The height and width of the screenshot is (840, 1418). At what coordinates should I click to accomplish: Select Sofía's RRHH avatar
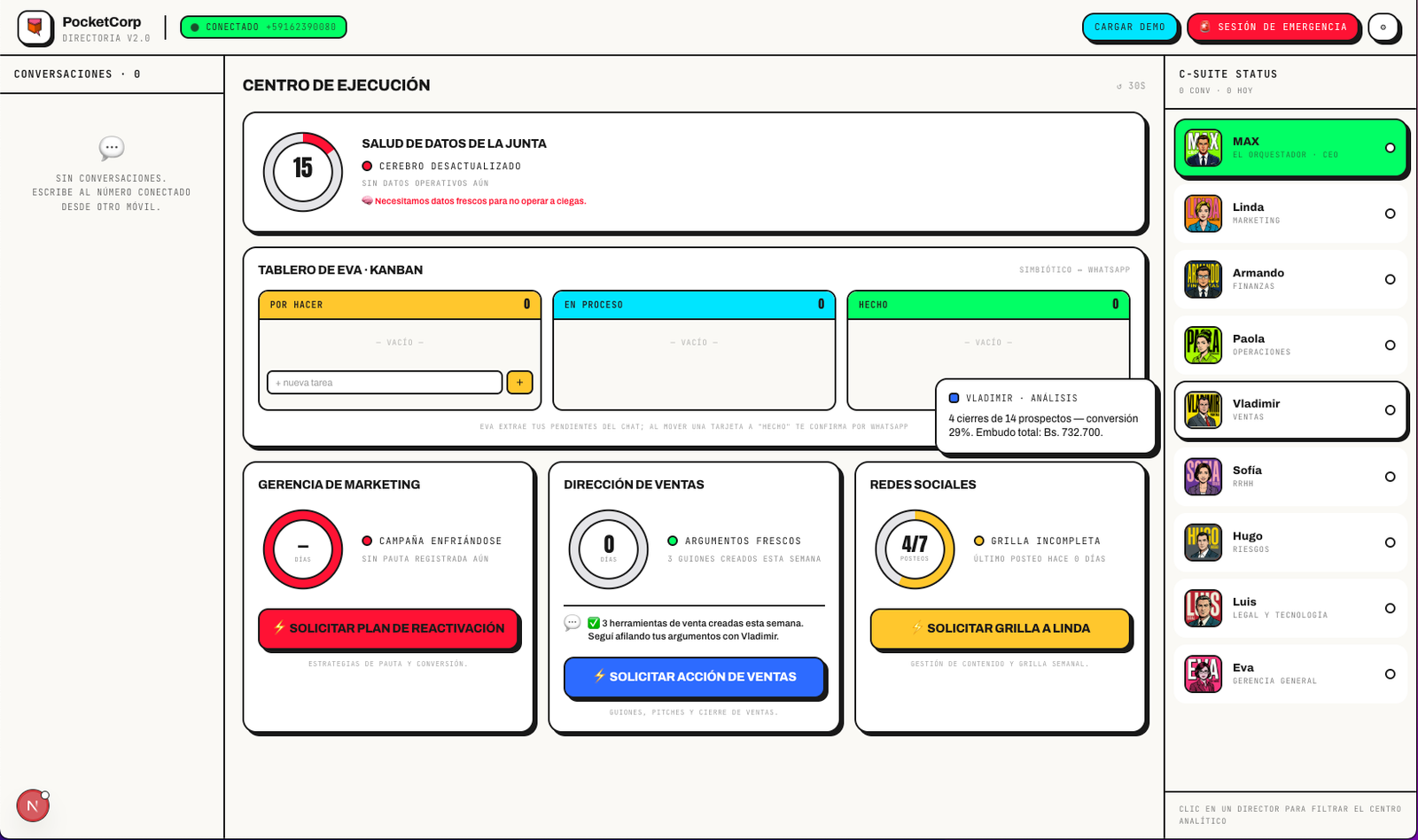(1203, 477)
